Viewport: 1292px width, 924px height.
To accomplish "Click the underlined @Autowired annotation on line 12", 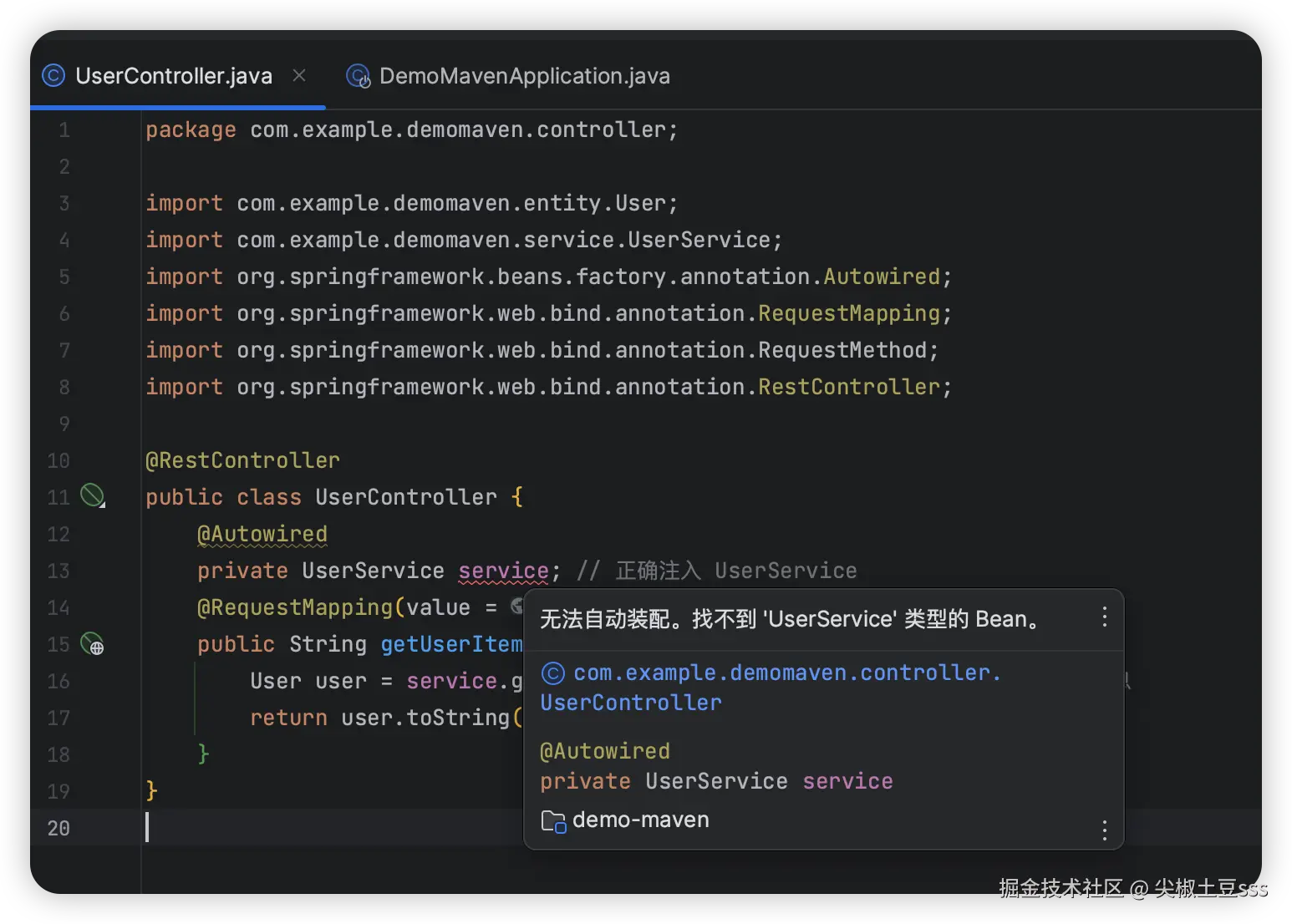I will 262,534.
